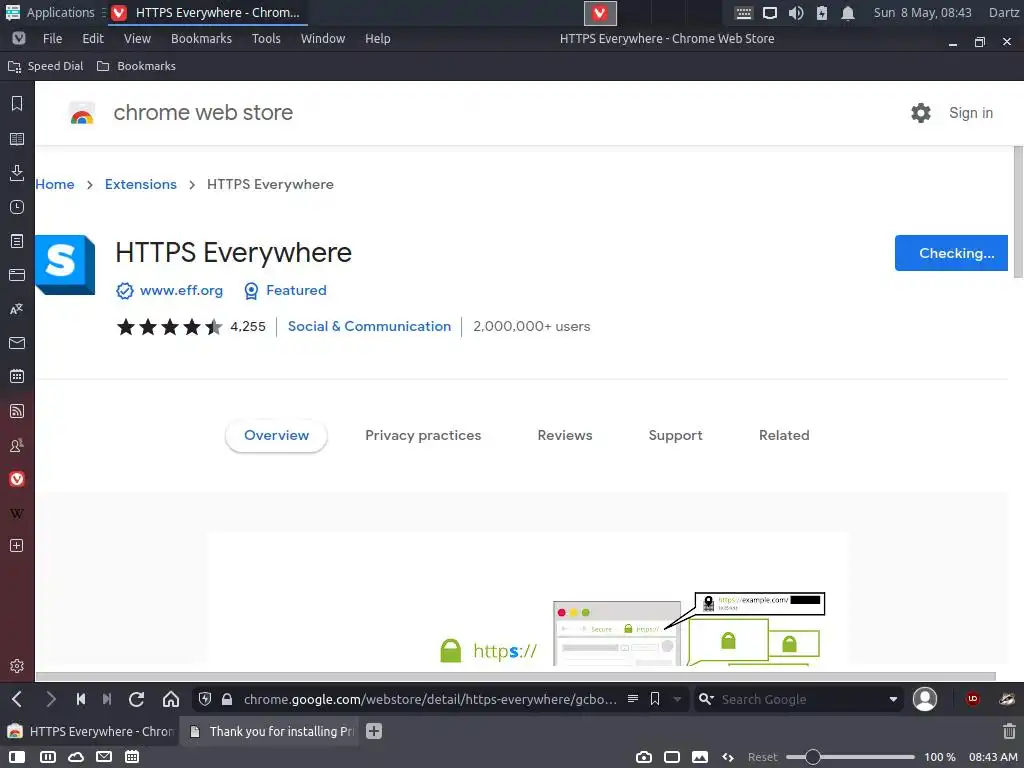
Task: Open the History panel clock icon
Action: (x=17, y=207)
